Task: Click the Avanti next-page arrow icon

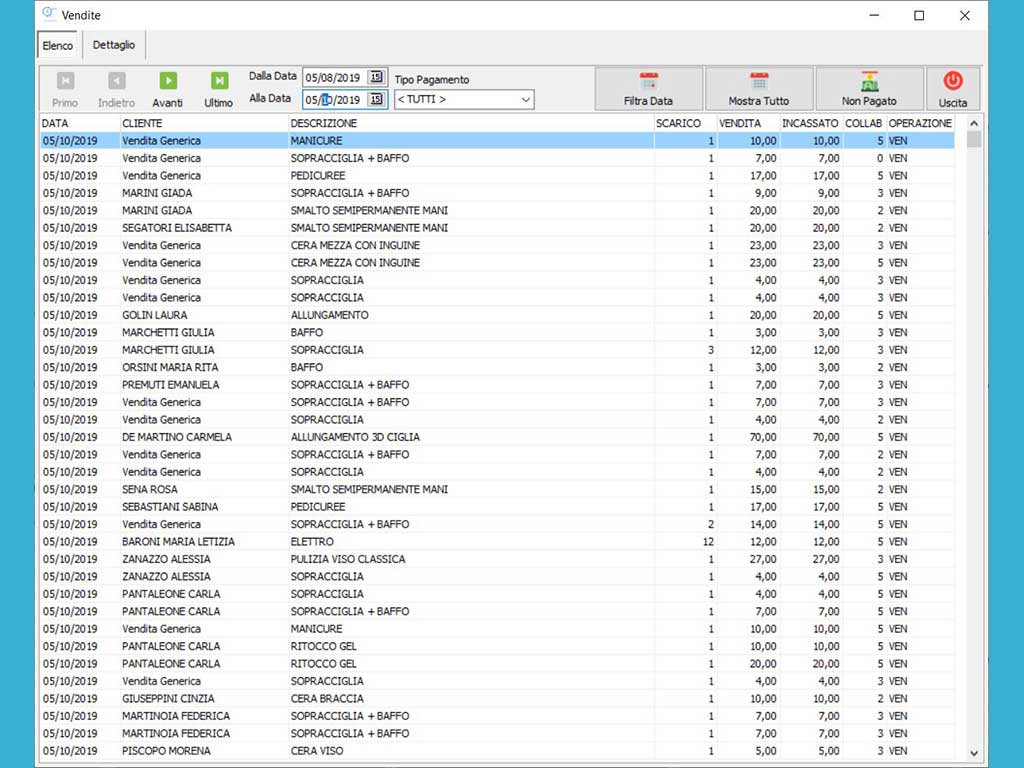Action: (168, 81)
